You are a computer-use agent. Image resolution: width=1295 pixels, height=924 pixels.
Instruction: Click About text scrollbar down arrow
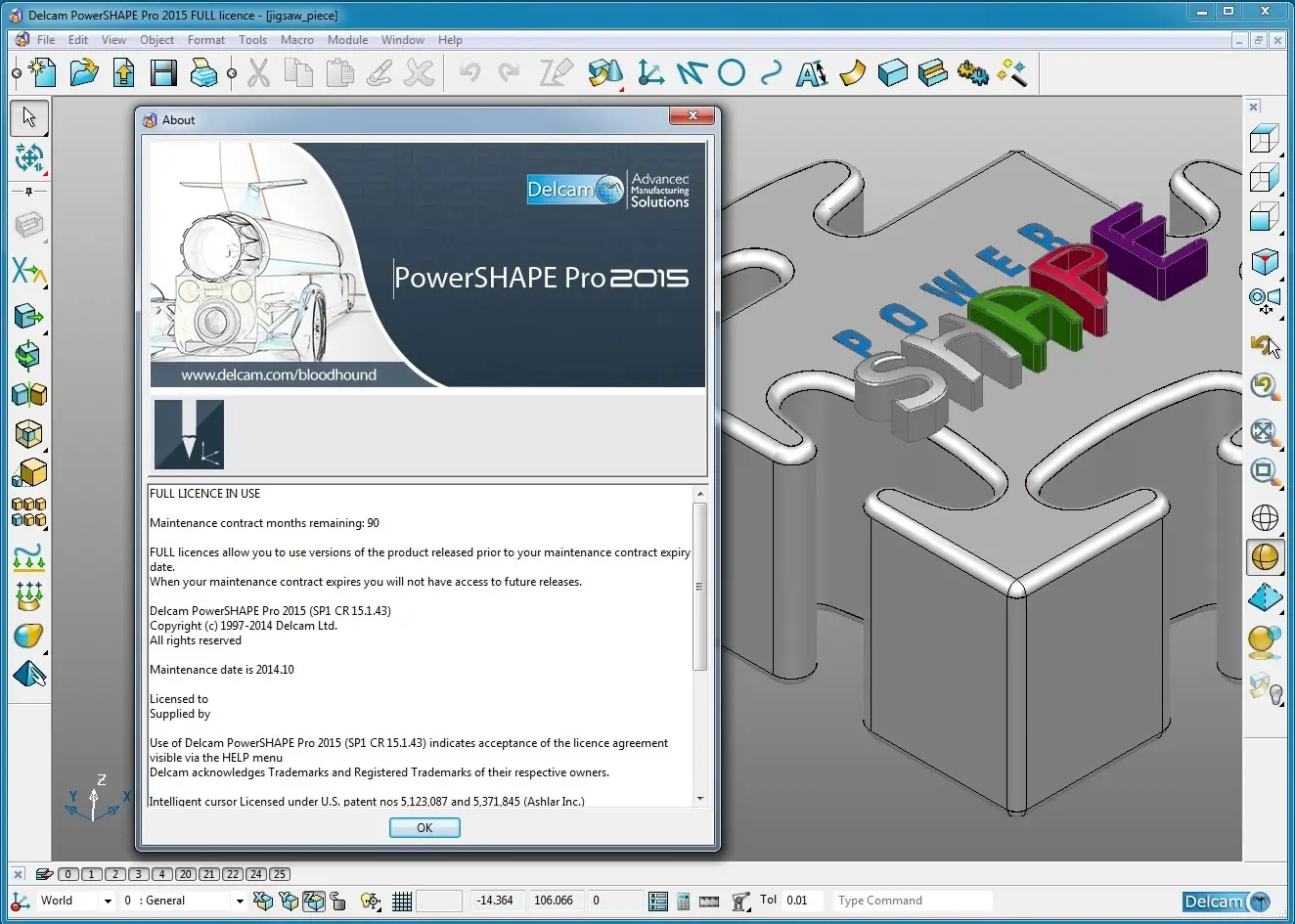[x=699, y=799]
